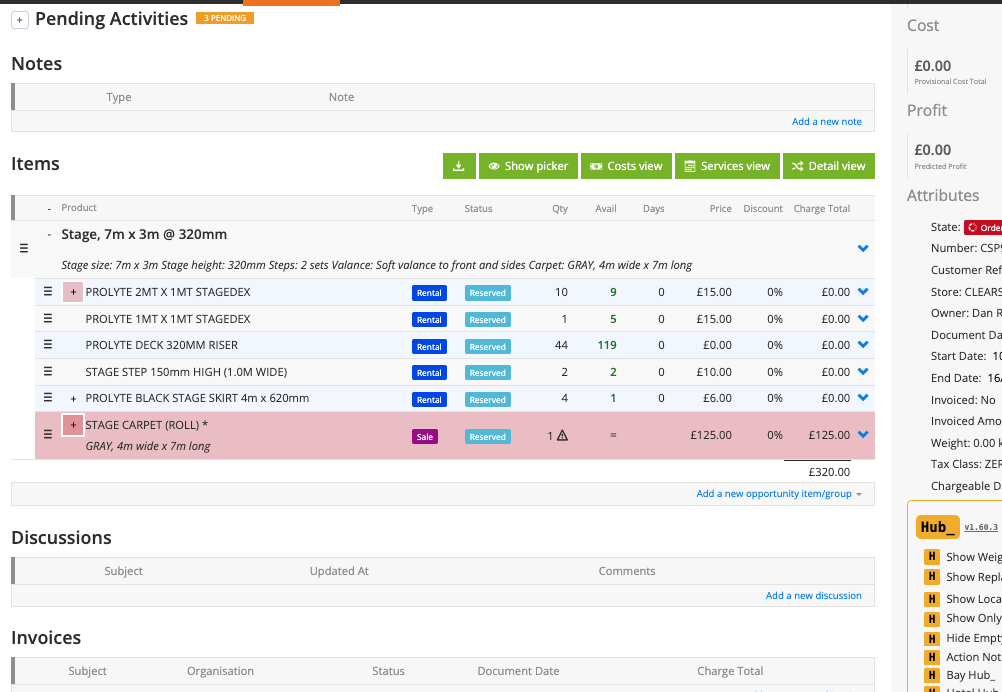The height and width of the screenshot is (692, 1002).
Task: Open action chevron for STAGE STEP 150mm HIGH
Action: pyautogui.click(x=863, y=371)
